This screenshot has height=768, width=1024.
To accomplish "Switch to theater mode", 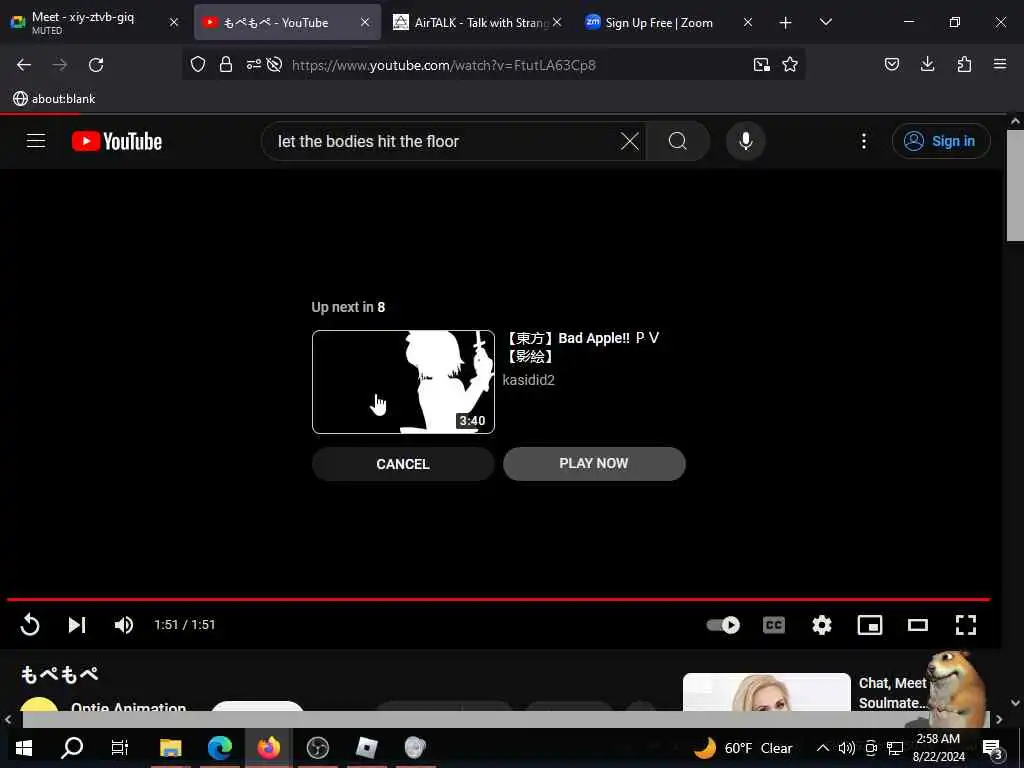I will pos(918,625).
